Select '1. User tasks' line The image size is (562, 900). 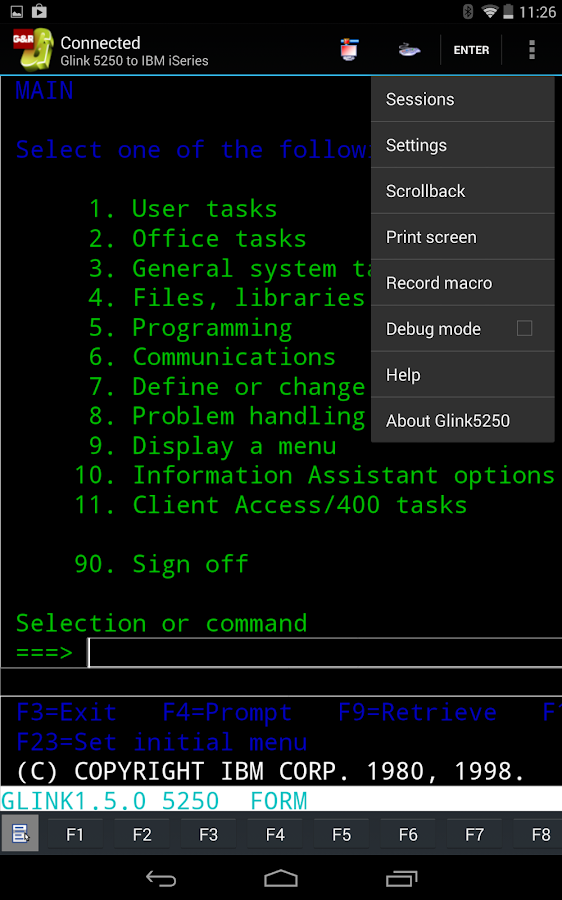[183, 209]
